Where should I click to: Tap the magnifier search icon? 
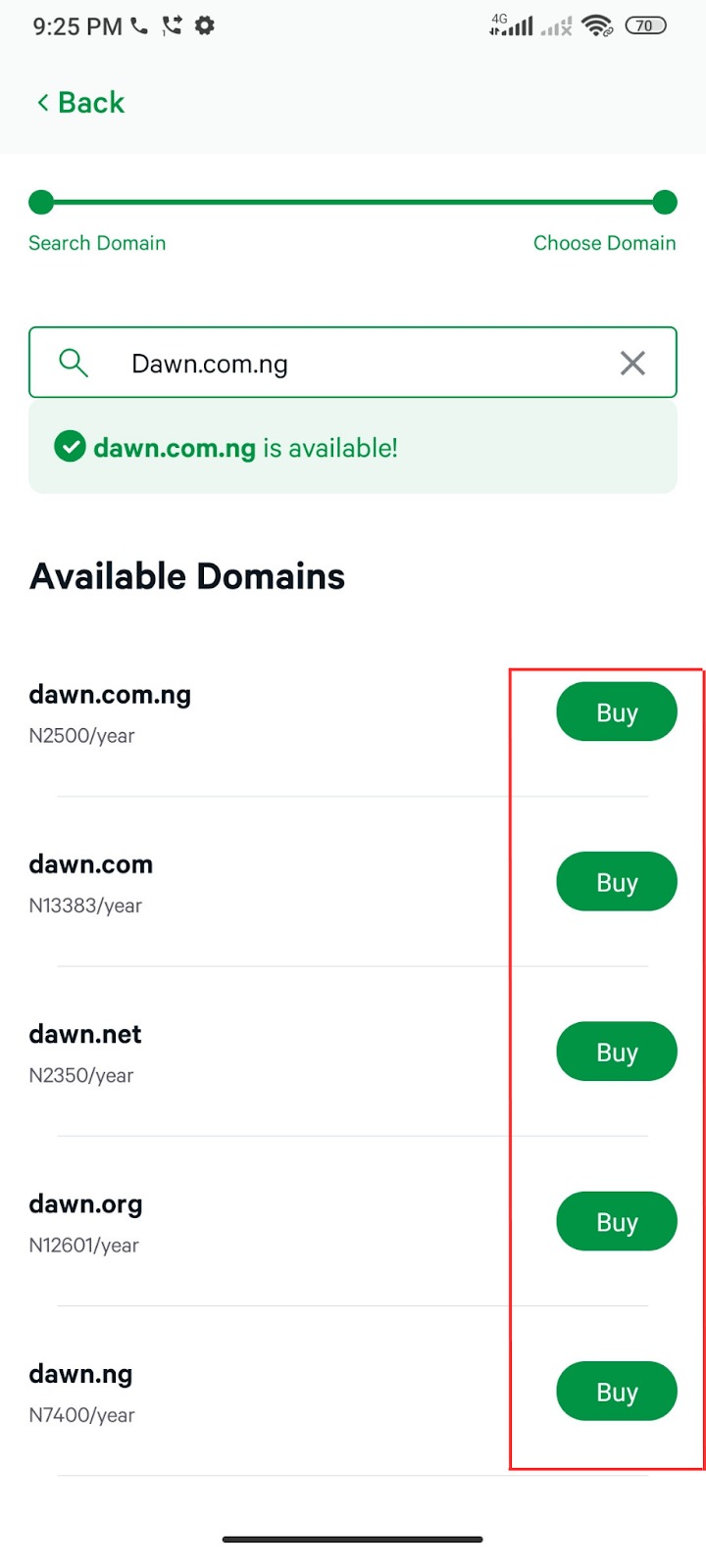(74, 364)
